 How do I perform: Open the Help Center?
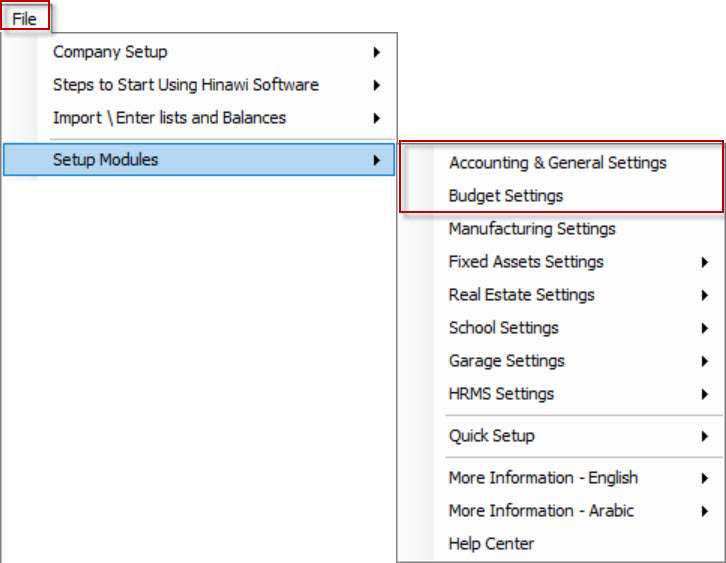[561, 544]
